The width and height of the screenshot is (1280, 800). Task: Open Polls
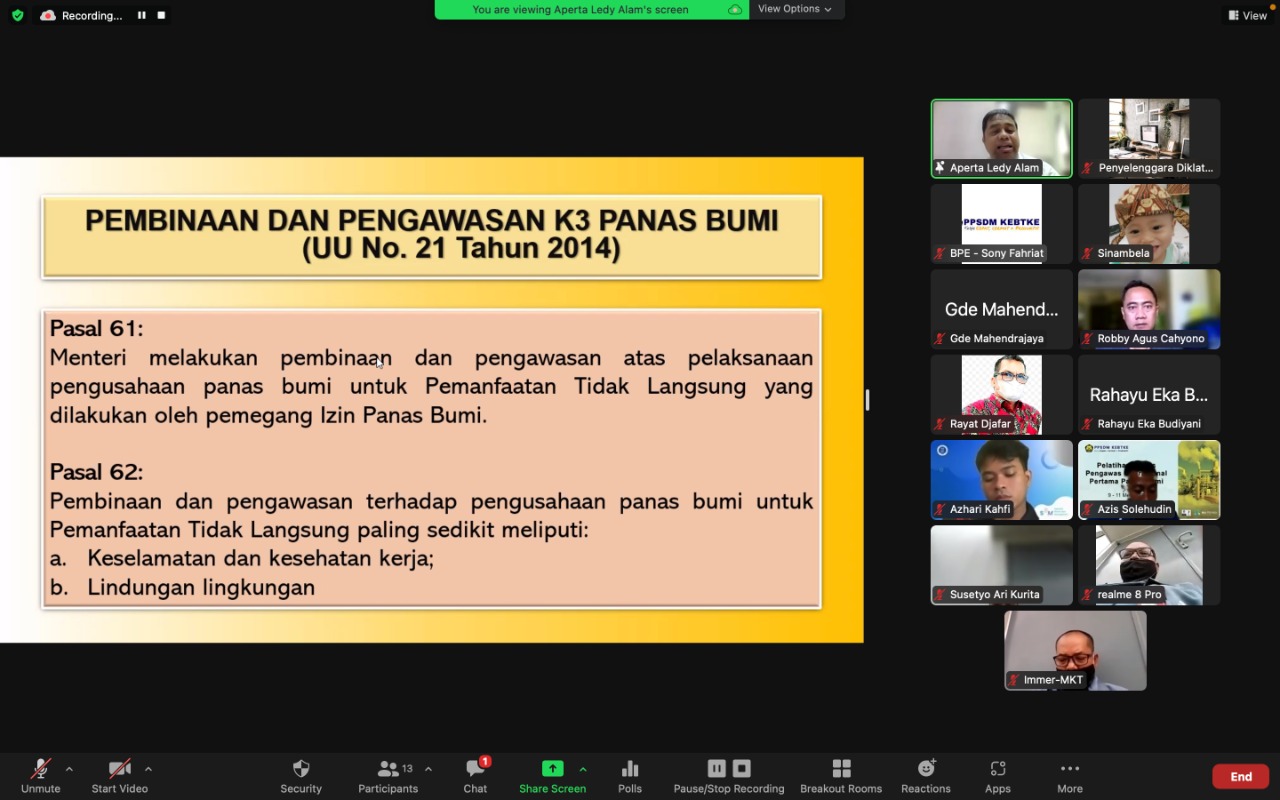coord(630,775)
